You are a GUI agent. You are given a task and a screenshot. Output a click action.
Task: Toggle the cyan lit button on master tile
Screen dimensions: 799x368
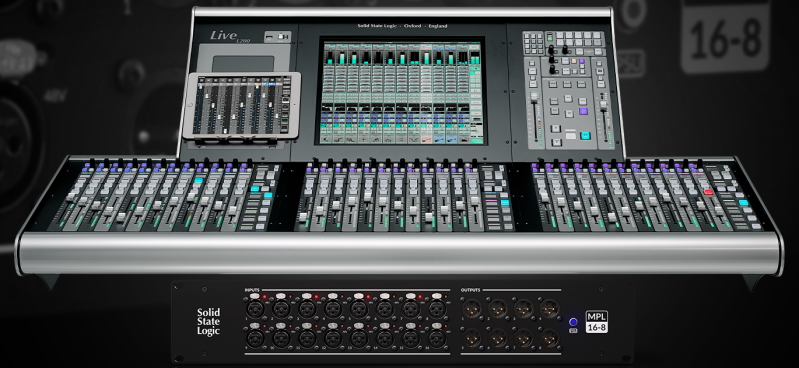click(585, 136)
